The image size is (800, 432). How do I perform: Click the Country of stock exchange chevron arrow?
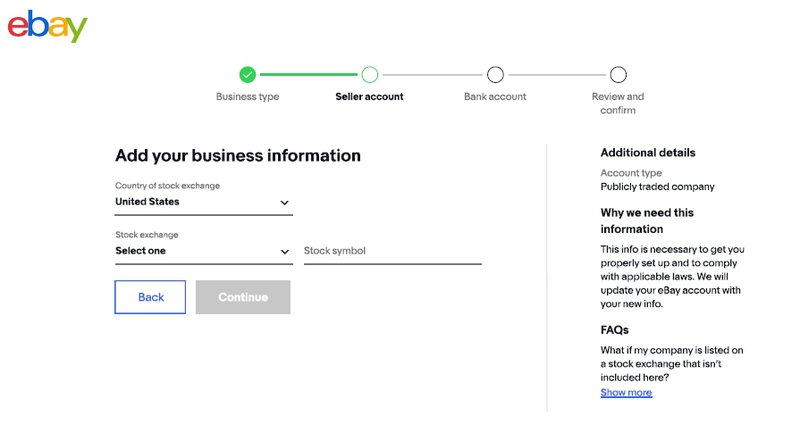coord(285,202)
